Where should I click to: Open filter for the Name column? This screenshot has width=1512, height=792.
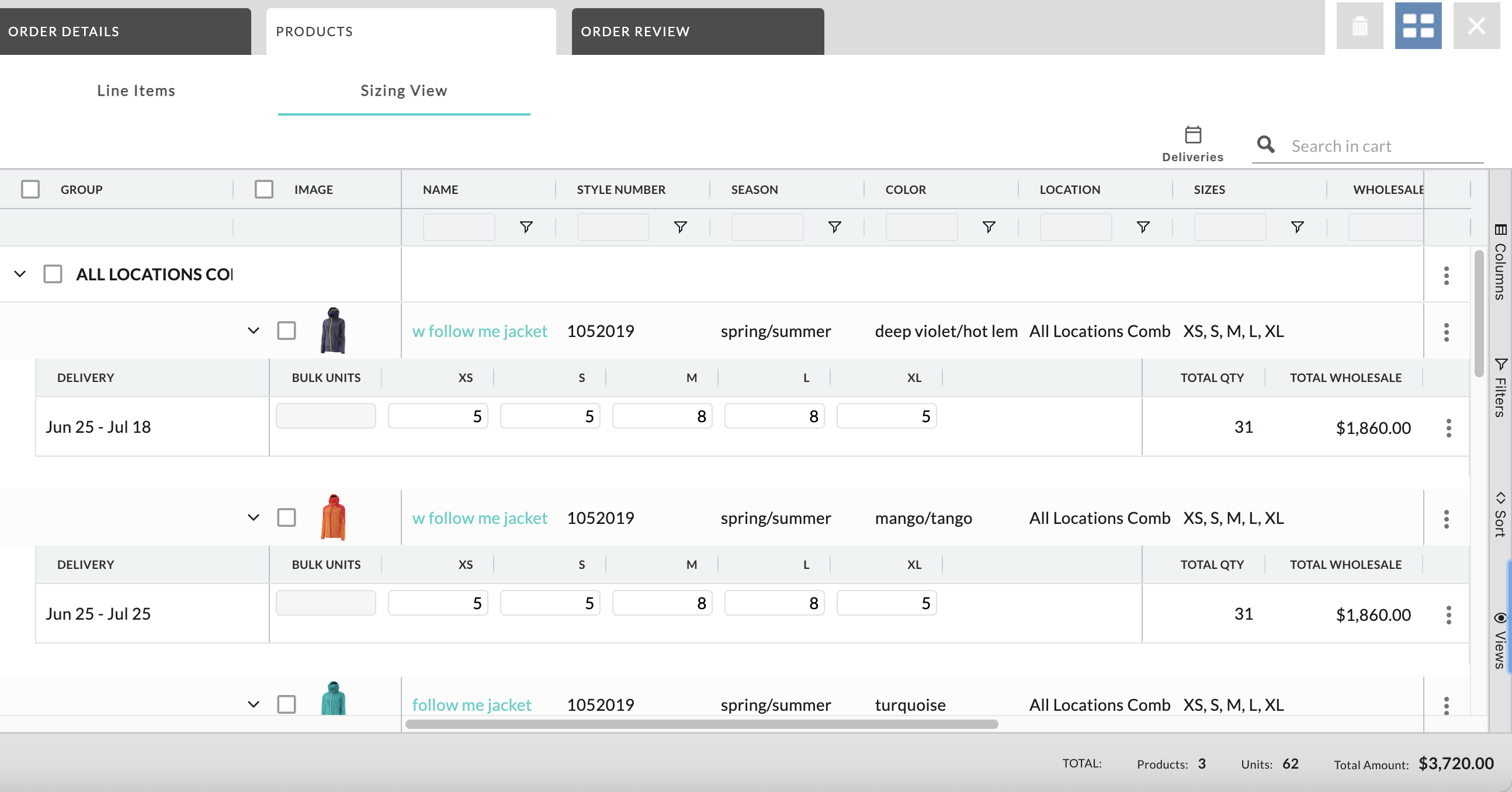tap(526, 227)
